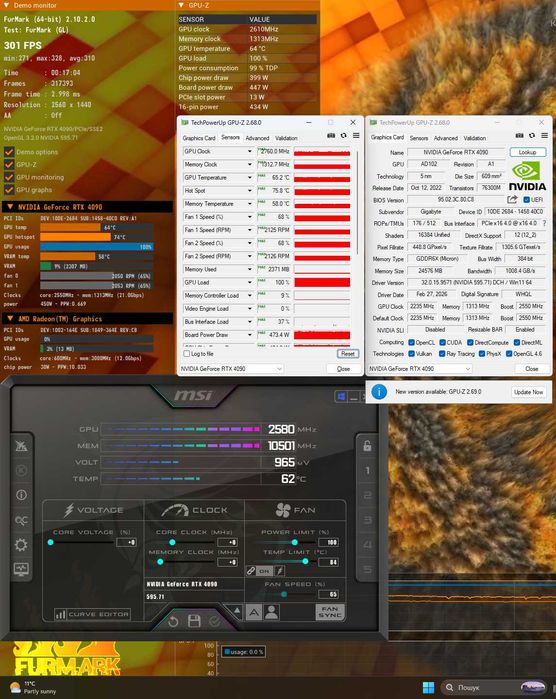
Task: Open hamburger menu in GPU-Z Graphics Card window
Action: pos(544,136)
